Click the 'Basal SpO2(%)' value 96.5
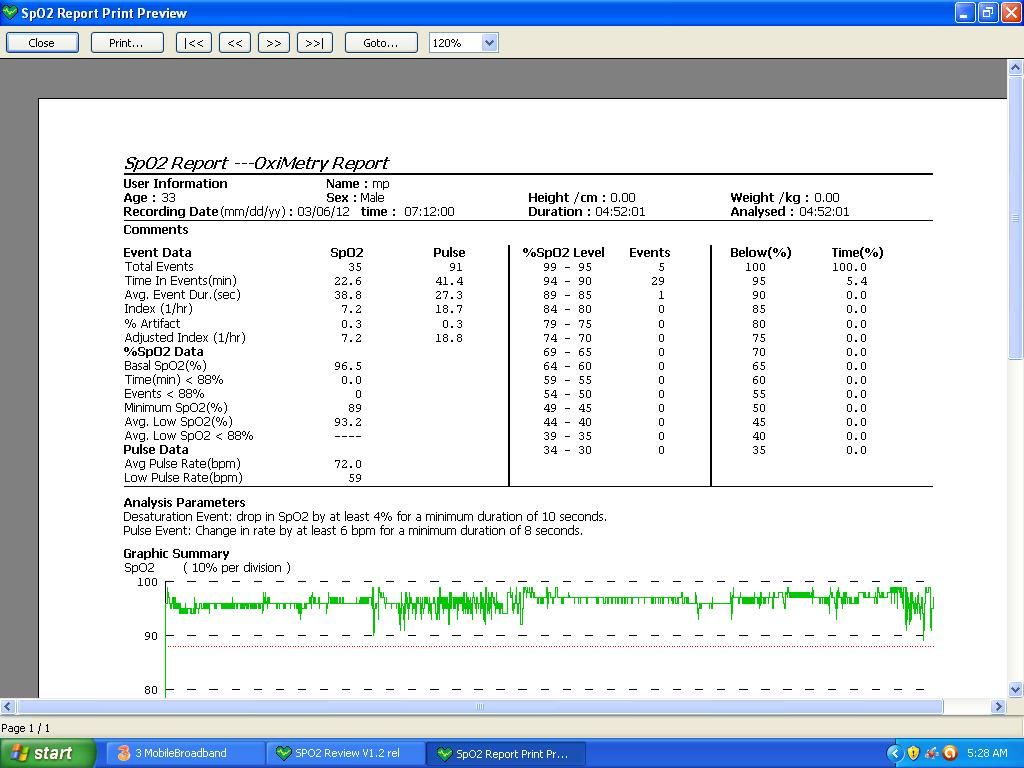The image size is (1024, 768). [x=347, y=366]
